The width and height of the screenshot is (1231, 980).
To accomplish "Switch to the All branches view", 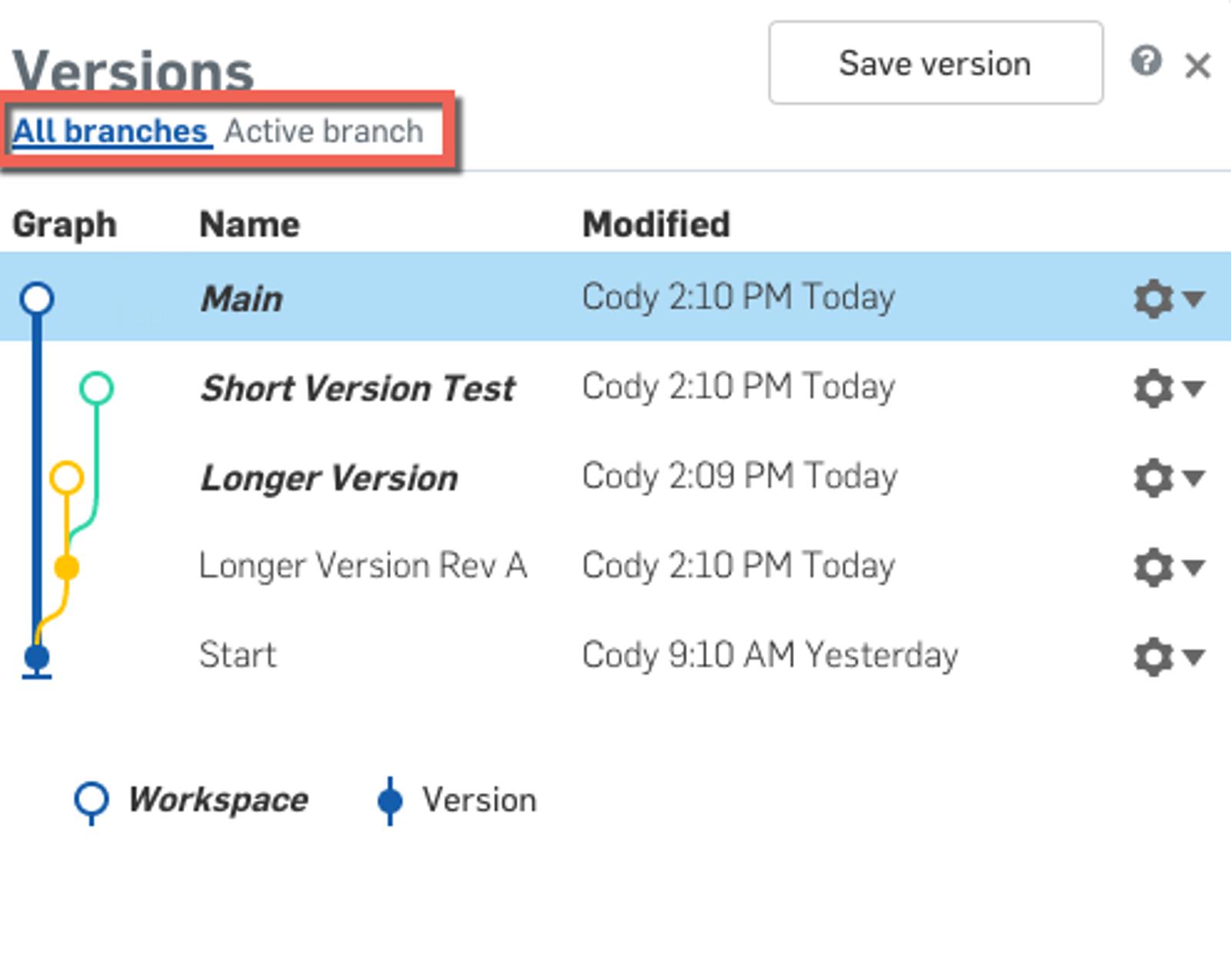I will [x=111, y=132].
